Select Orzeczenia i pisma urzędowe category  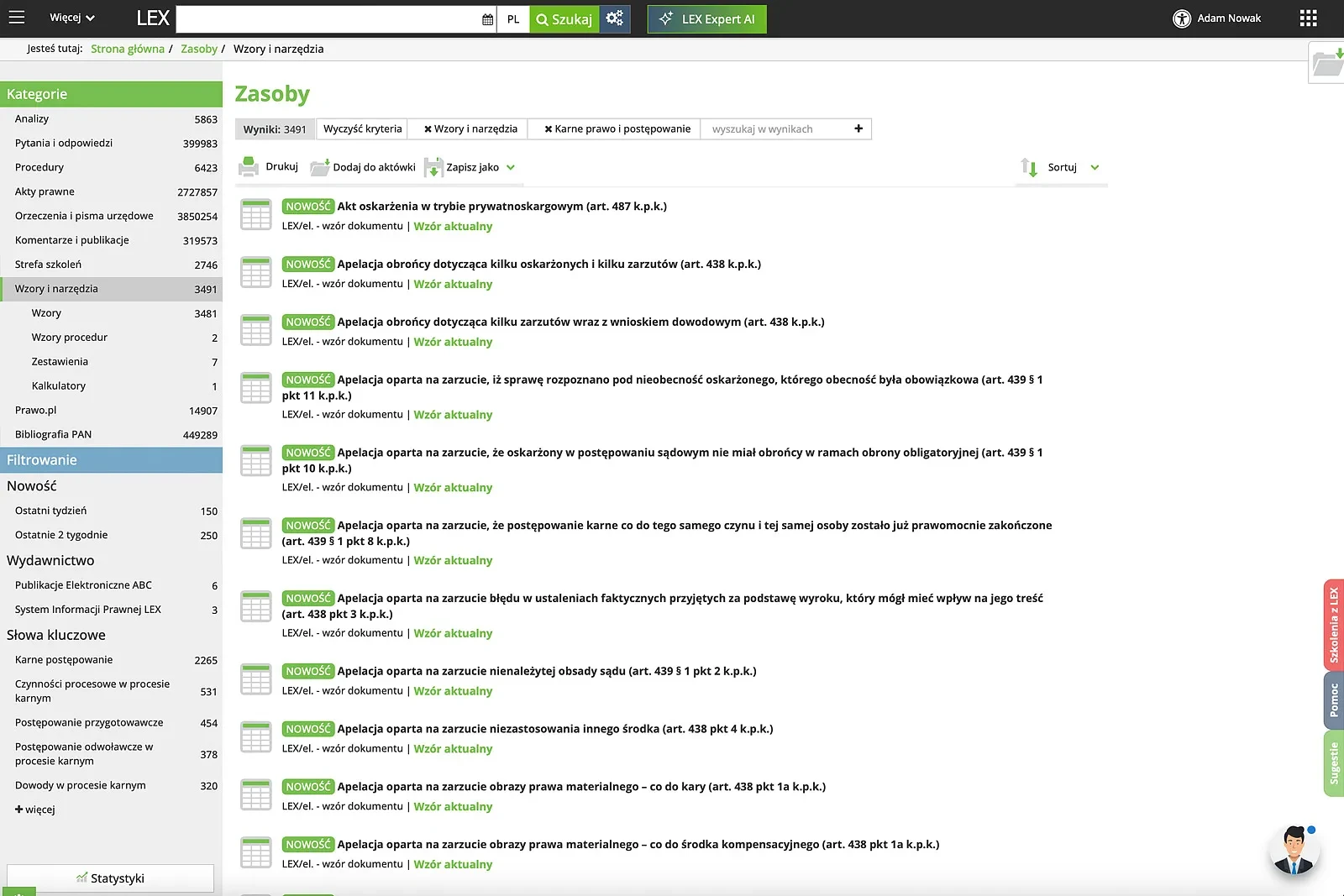111,217
